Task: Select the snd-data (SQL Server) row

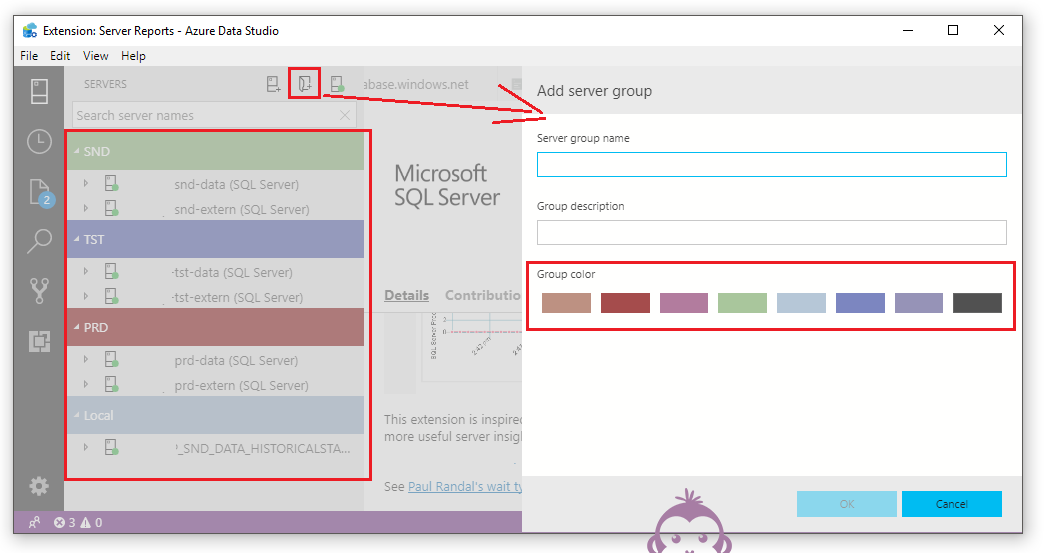Action: (216, 183)
